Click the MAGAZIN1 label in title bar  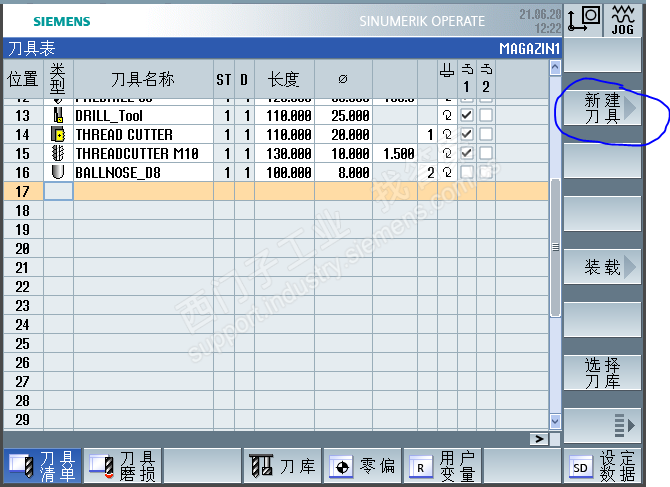(530, 49)
